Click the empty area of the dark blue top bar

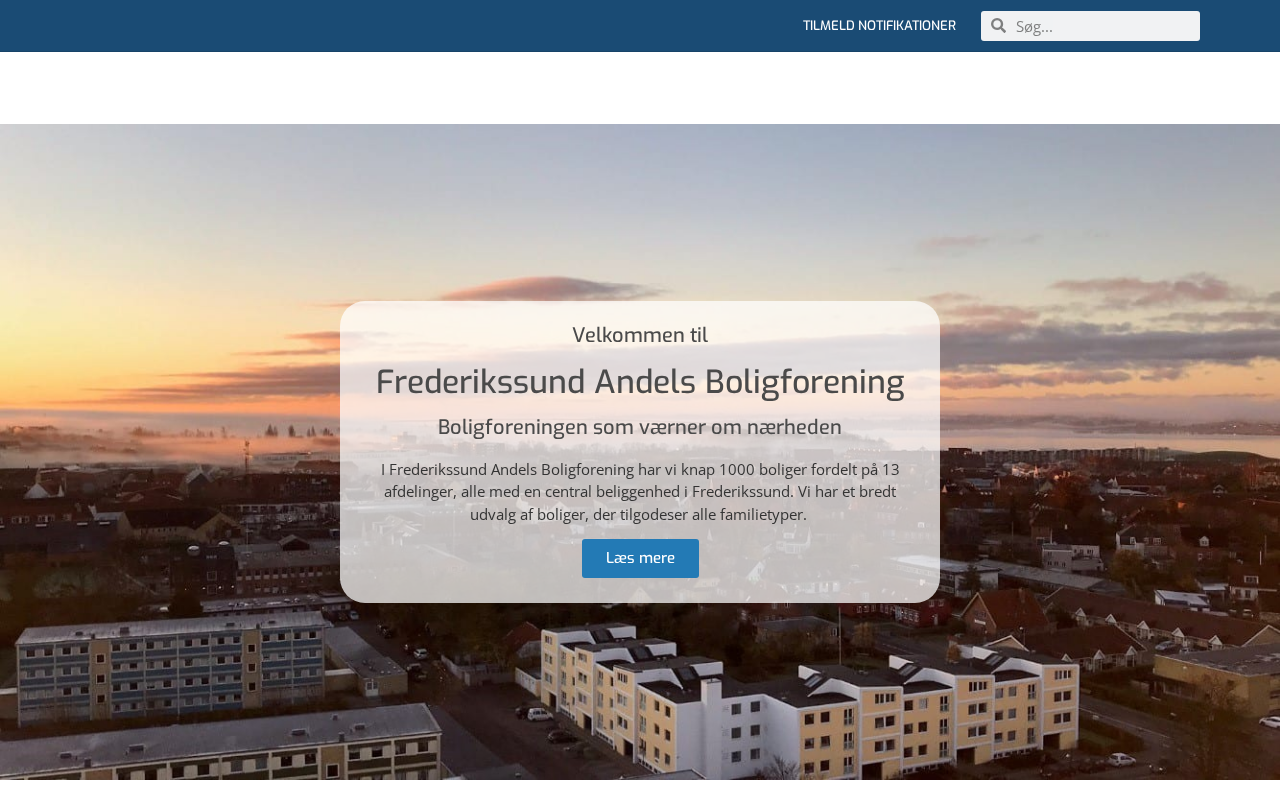click(400, 26)
